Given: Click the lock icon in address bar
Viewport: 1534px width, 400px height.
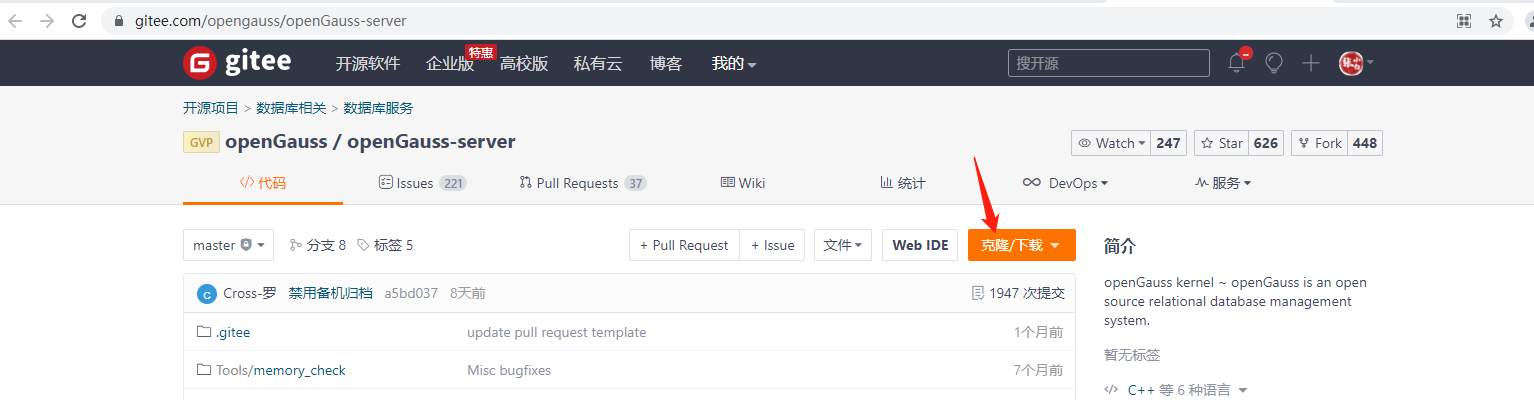Looking at the screenshot, I should click(120, 20).
